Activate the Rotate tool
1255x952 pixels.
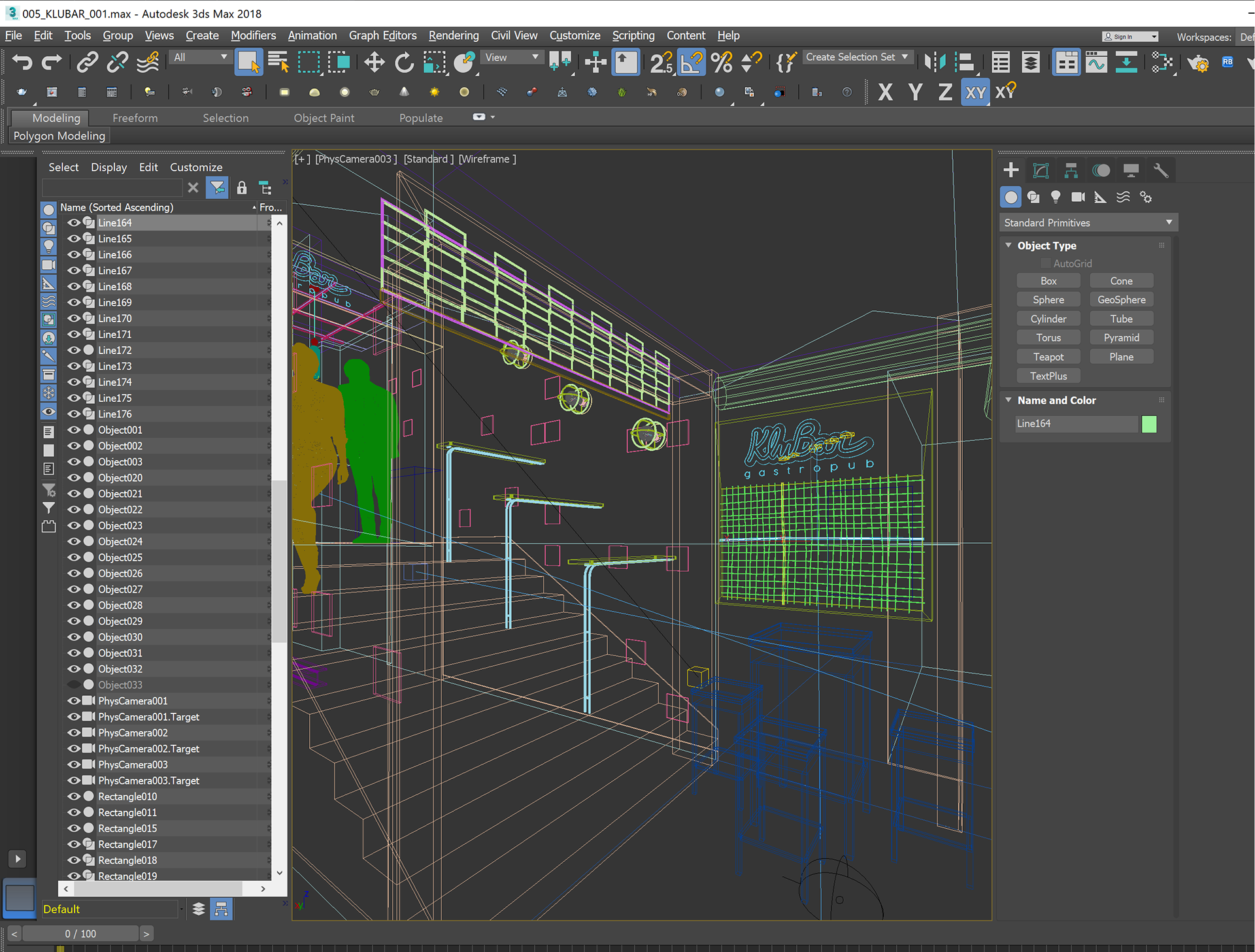(404, 63)
